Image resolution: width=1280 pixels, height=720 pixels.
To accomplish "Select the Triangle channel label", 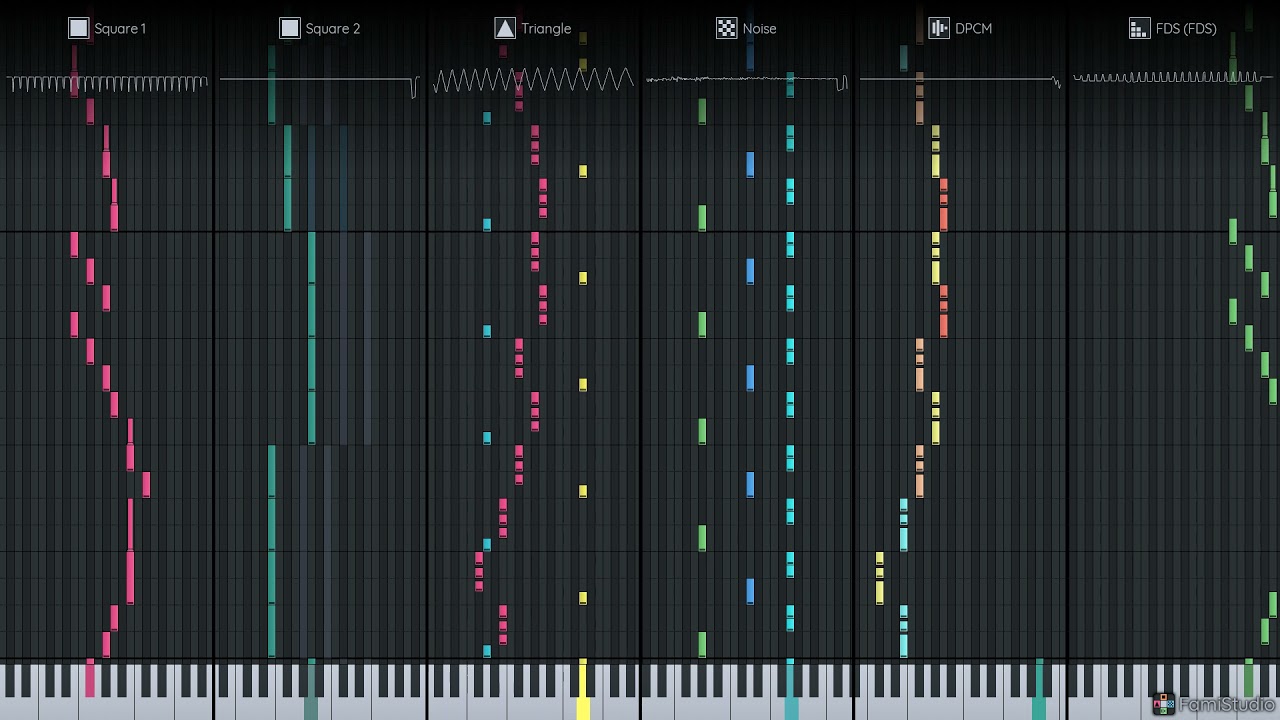I will coord(546,28).
